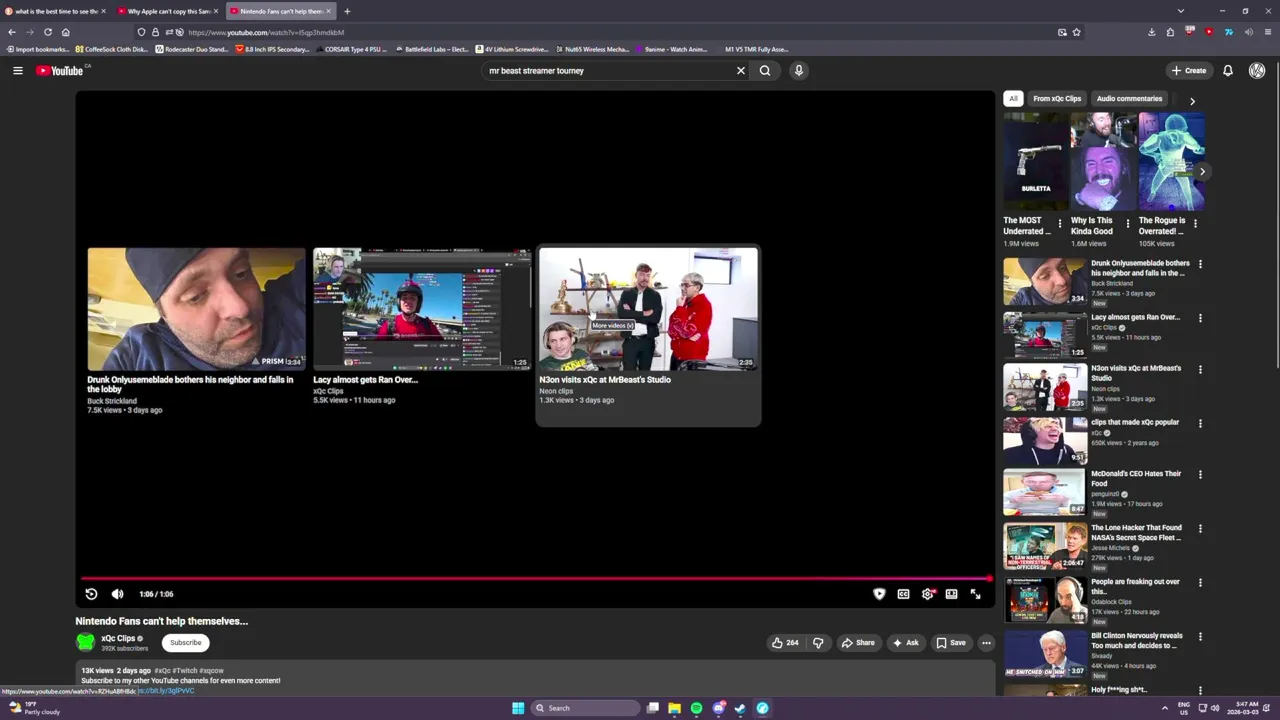The width and height of the screenshot is (1280, 720).
Task: Open the notifications bell
Action: [1228, 70]
